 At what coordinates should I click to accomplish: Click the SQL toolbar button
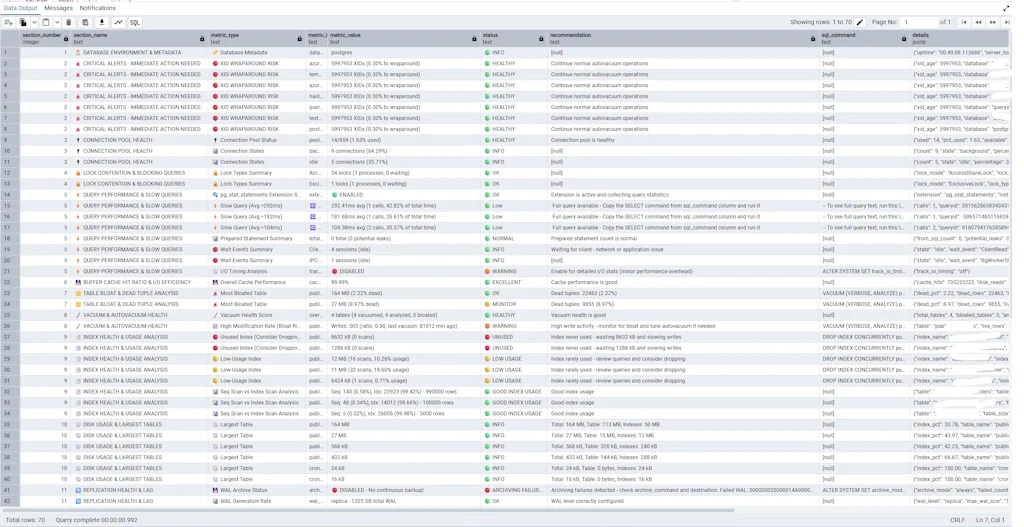(135, 22)
